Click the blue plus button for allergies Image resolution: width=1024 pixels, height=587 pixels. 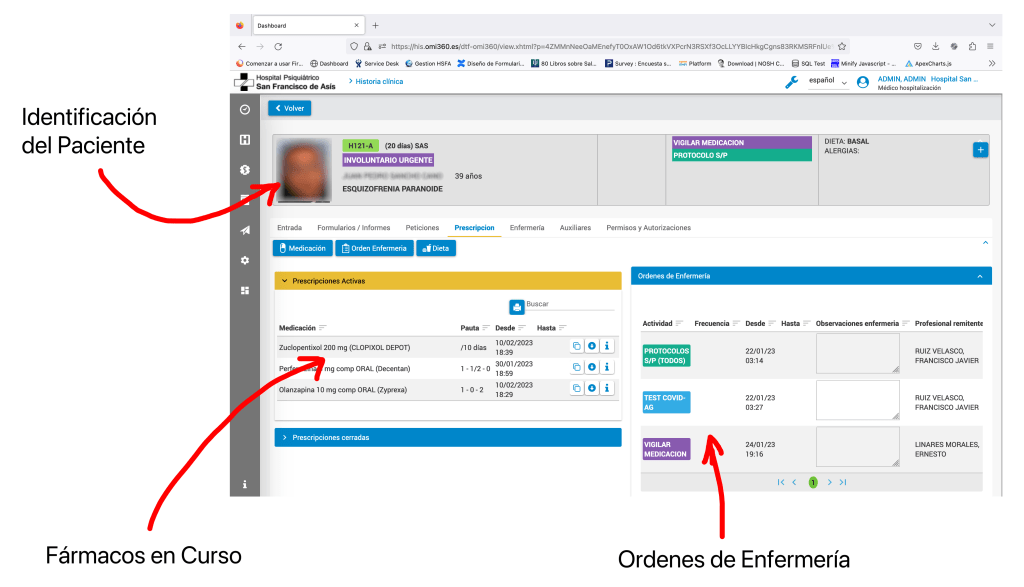[980, 150]
